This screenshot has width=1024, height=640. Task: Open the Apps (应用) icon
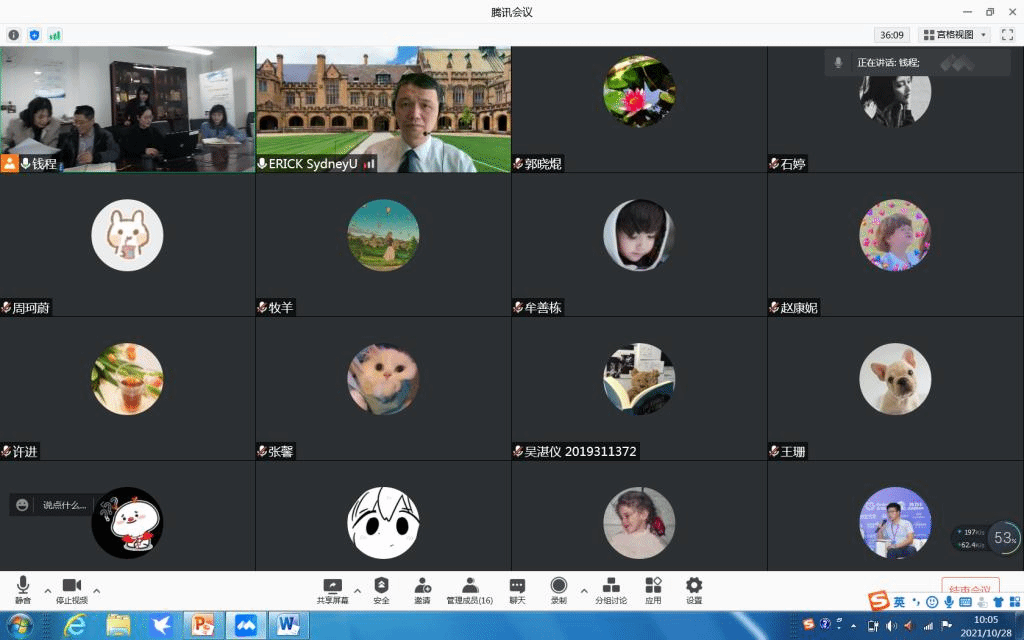tap(653, 589)
